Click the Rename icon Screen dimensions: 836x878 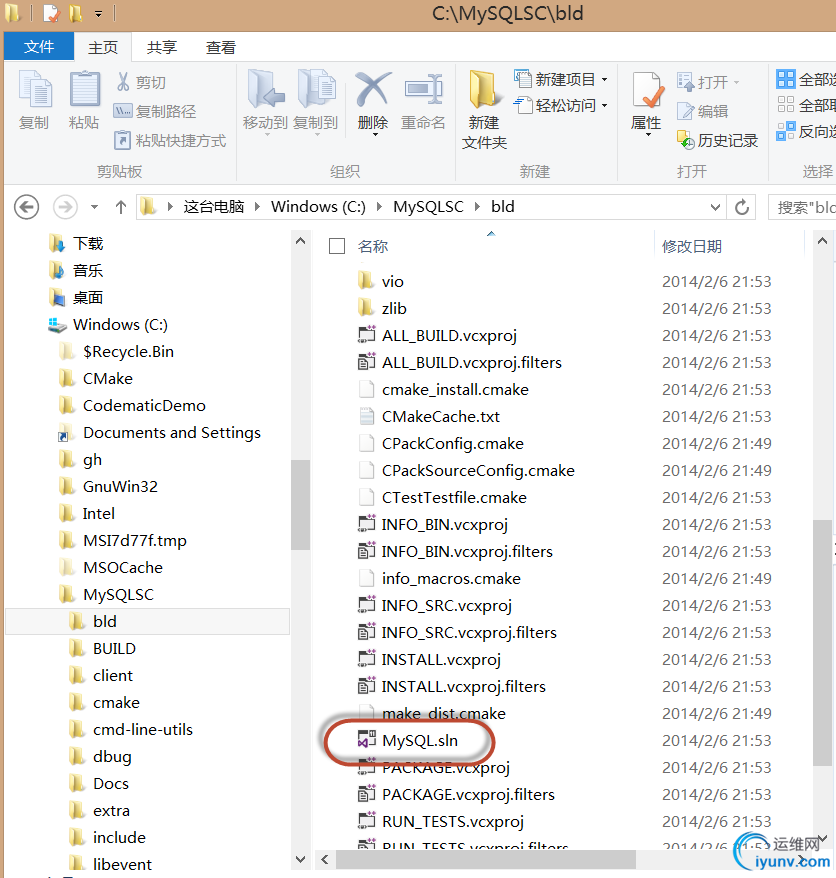(423, 88)
